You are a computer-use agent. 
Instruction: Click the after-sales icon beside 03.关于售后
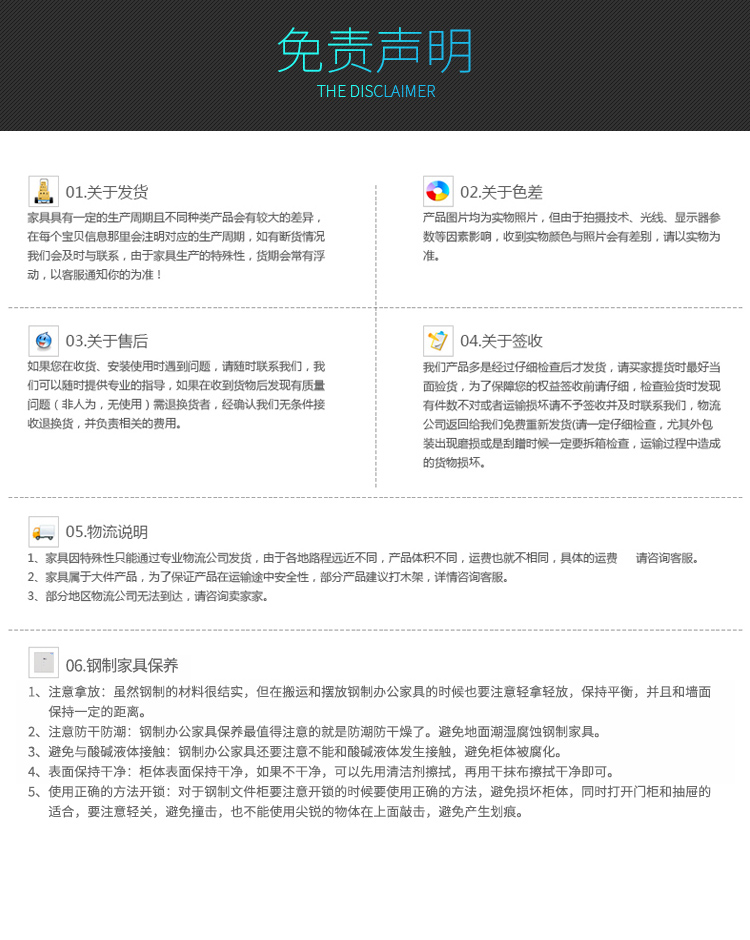coord(43,340)
